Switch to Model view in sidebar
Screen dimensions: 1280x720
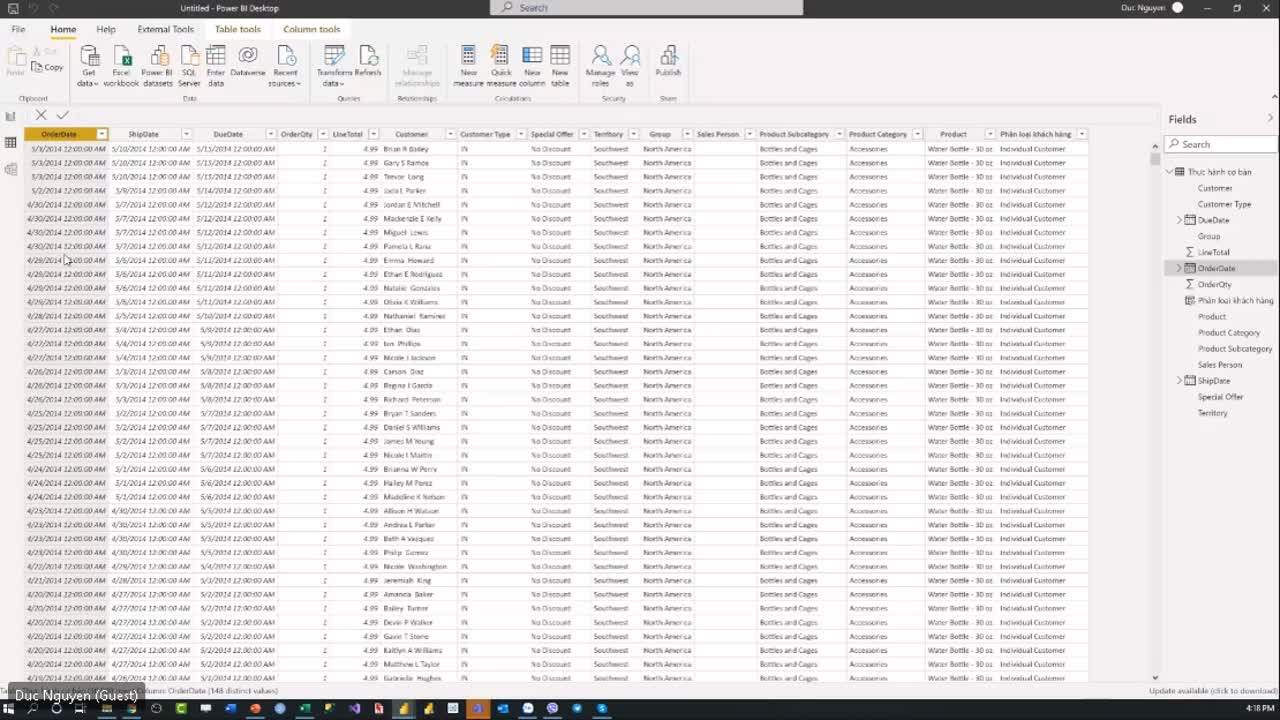(10, 169)
